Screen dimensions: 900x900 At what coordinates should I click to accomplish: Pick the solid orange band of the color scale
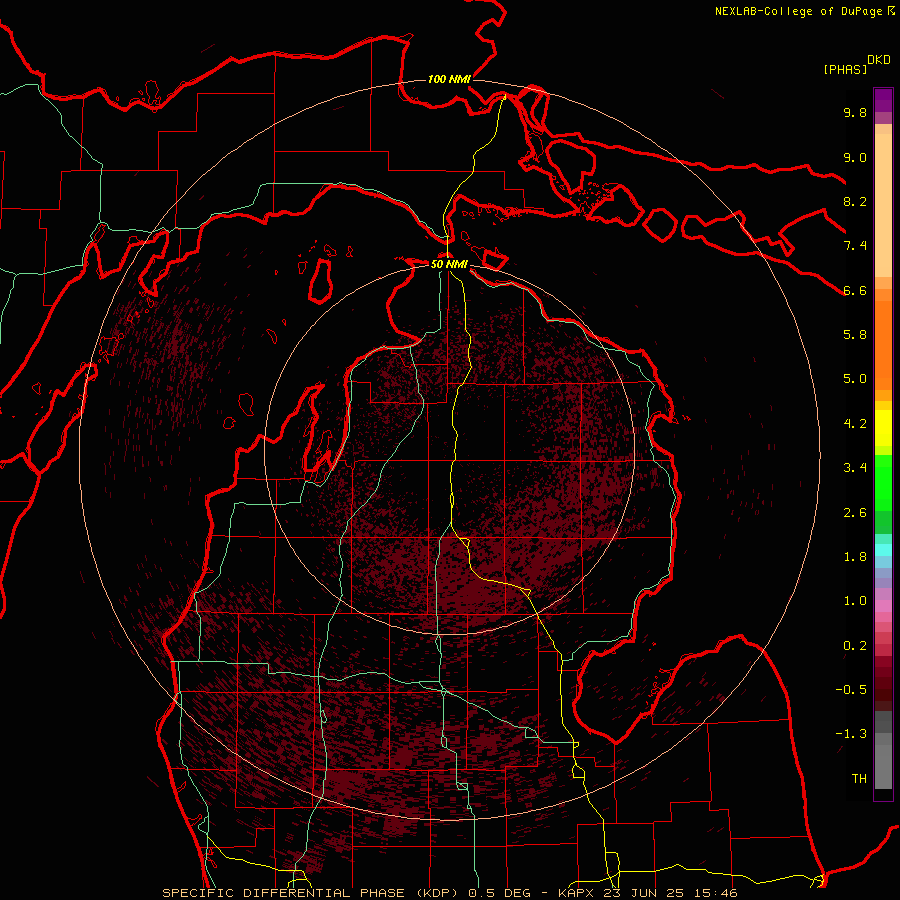(883, 344)
